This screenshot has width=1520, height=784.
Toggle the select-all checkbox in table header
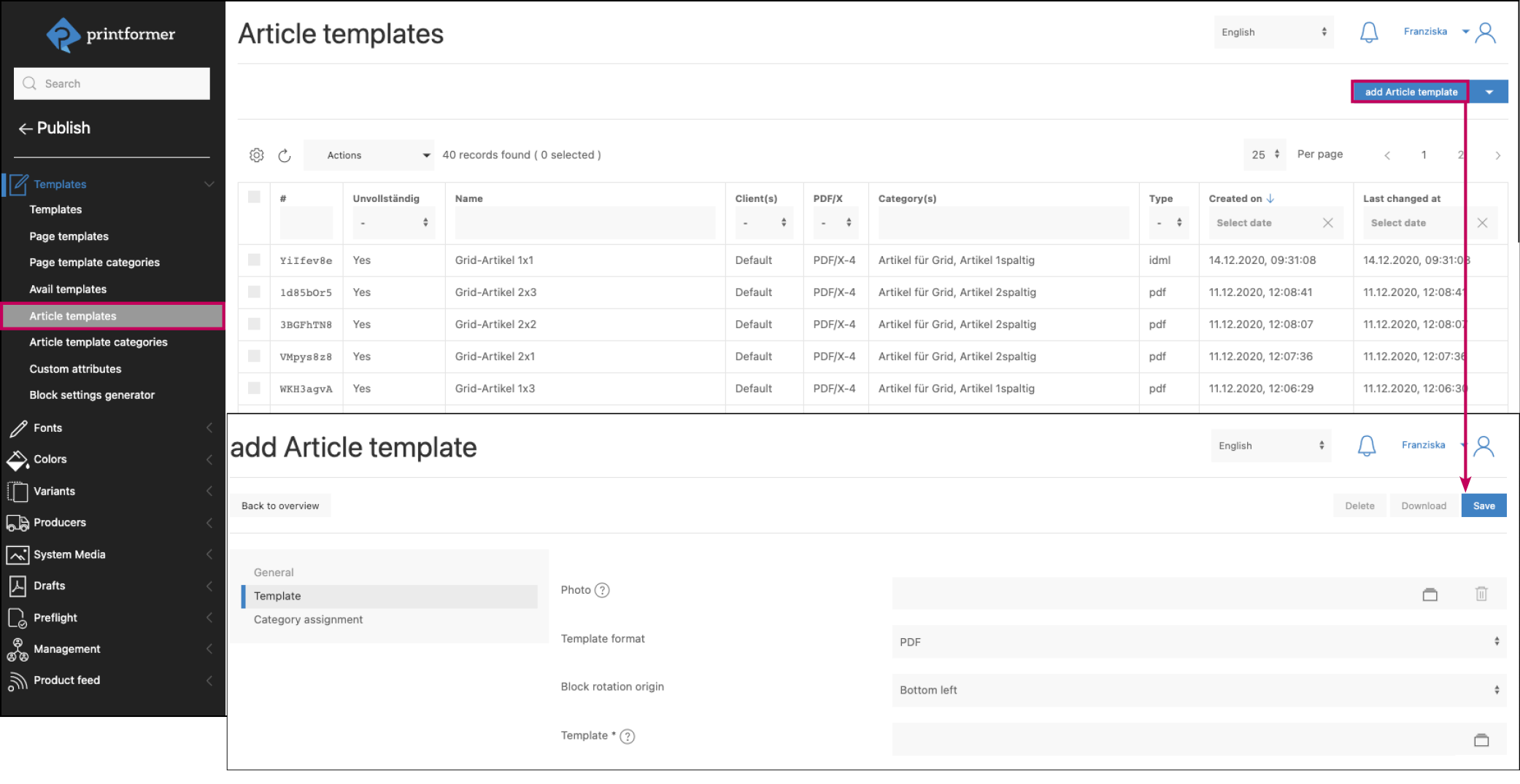click(254, 197)
